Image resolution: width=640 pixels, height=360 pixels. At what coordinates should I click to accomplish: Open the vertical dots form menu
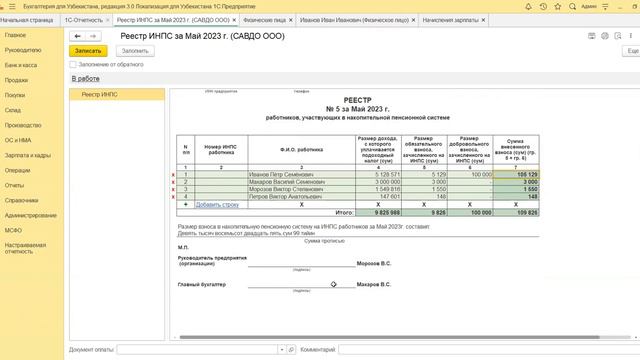(631, 36)
